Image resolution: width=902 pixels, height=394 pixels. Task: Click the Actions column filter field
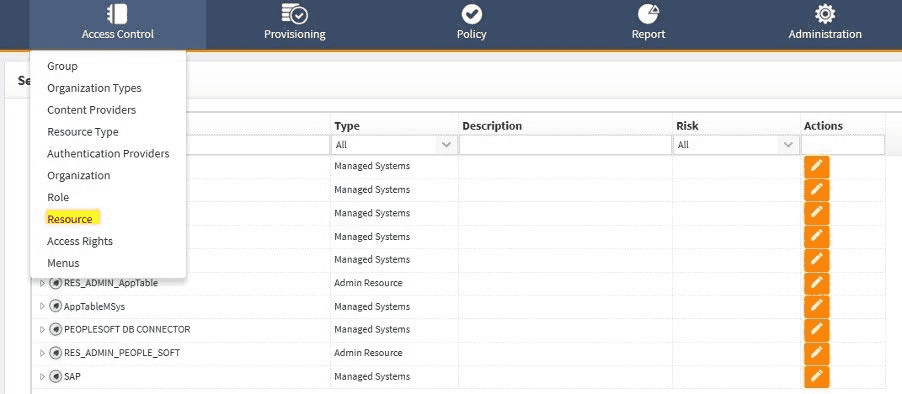coord(843,145)
